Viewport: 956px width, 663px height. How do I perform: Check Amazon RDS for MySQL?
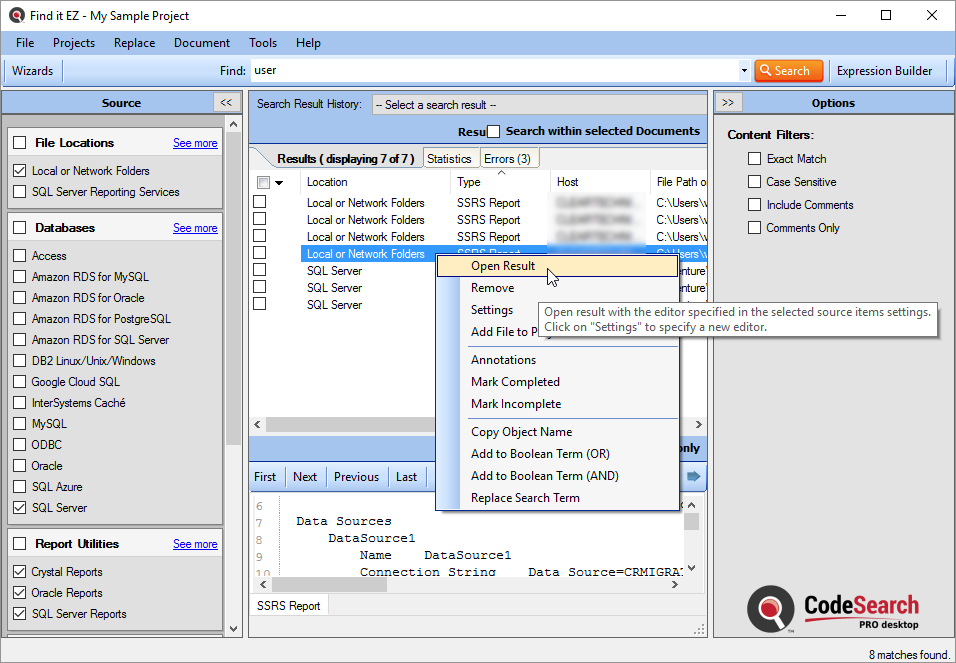tap(20, 276)
